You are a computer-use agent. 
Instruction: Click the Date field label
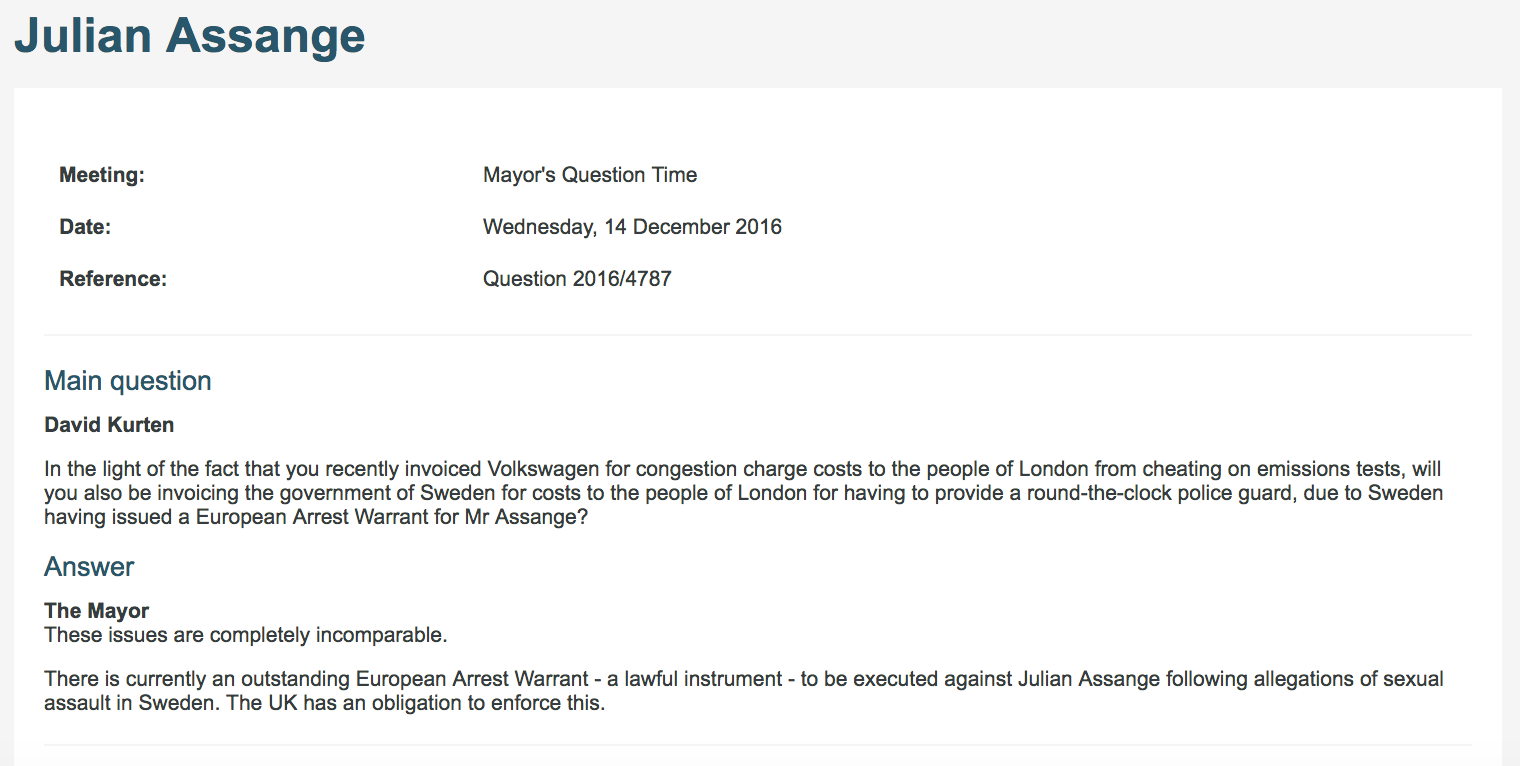pyautogui.click(x=85, y=227)
